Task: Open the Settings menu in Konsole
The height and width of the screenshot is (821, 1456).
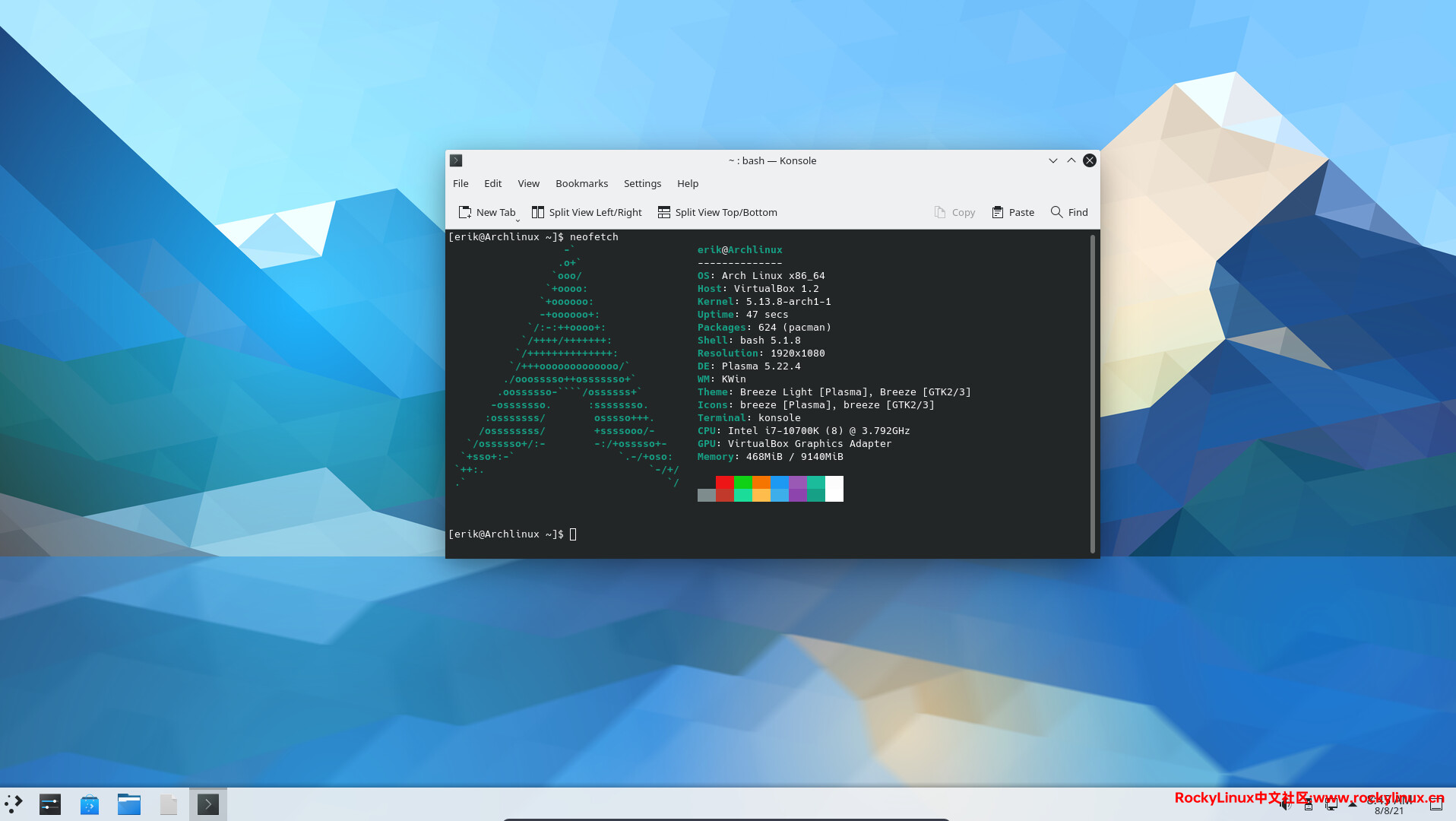Action: pos(642,183)
